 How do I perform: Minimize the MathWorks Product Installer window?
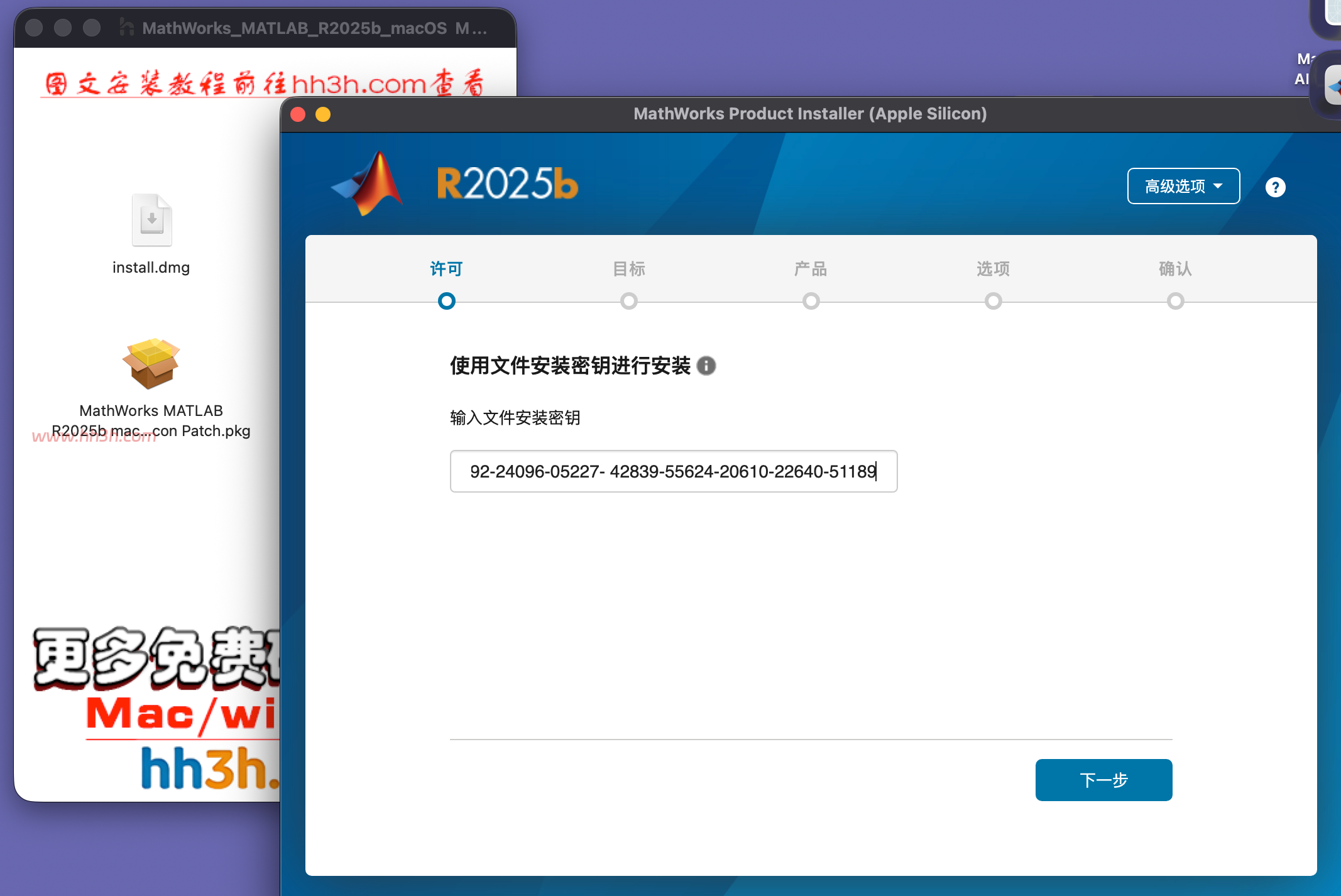pyautogui.click(x=323, y=114)
